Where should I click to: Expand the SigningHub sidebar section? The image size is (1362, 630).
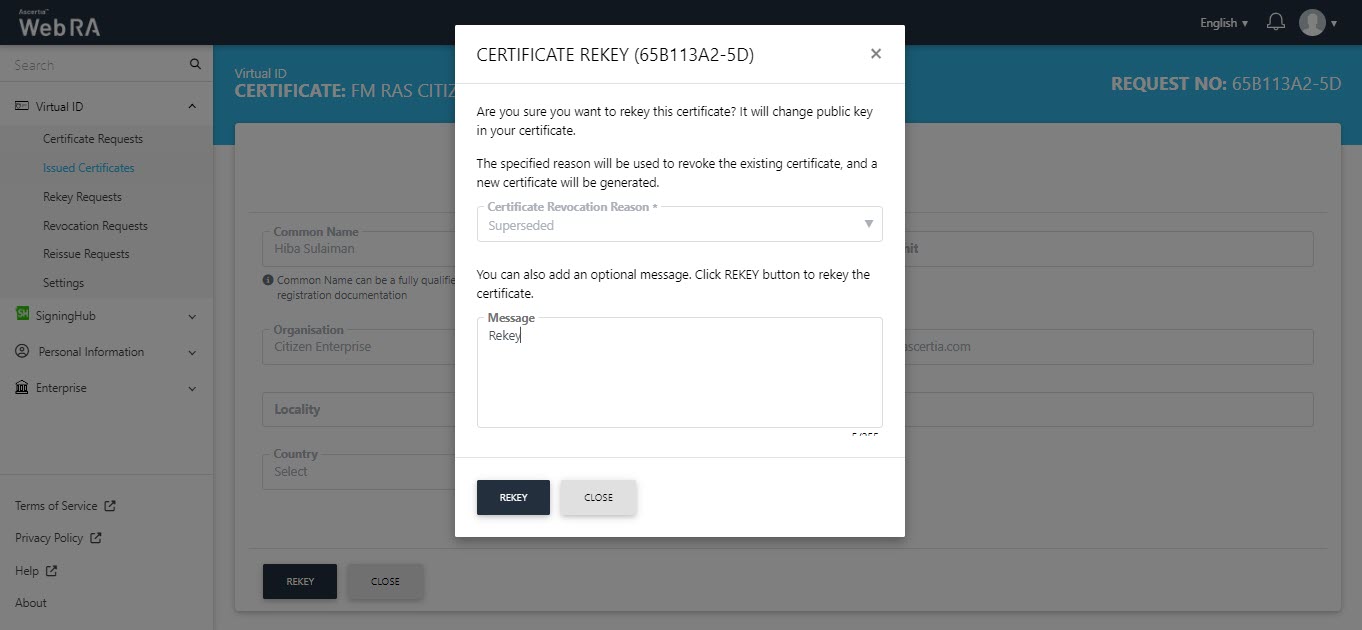(192, 316)
